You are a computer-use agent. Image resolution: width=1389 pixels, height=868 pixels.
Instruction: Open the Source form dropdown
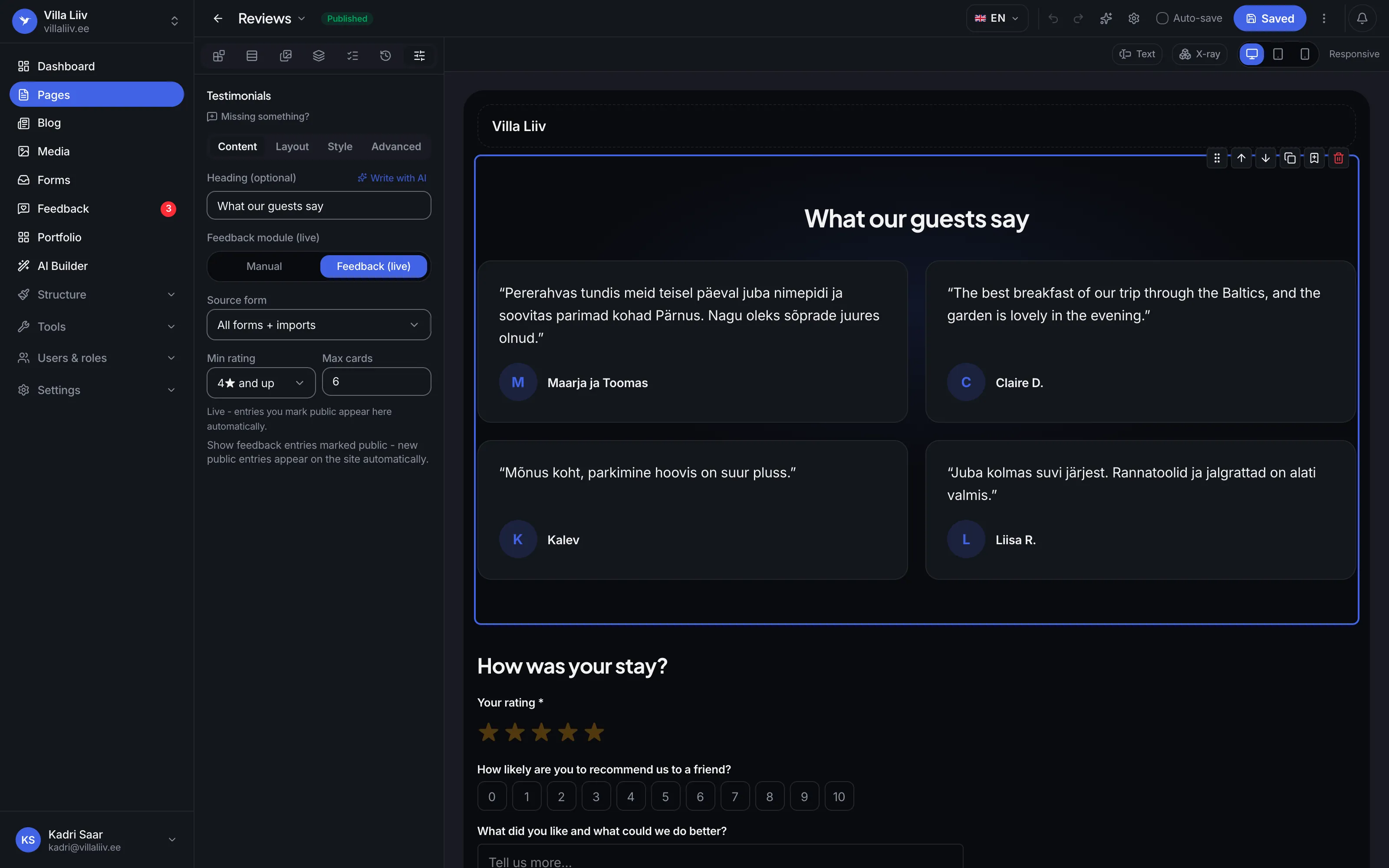pyautogui.click(x=319, y=325)
